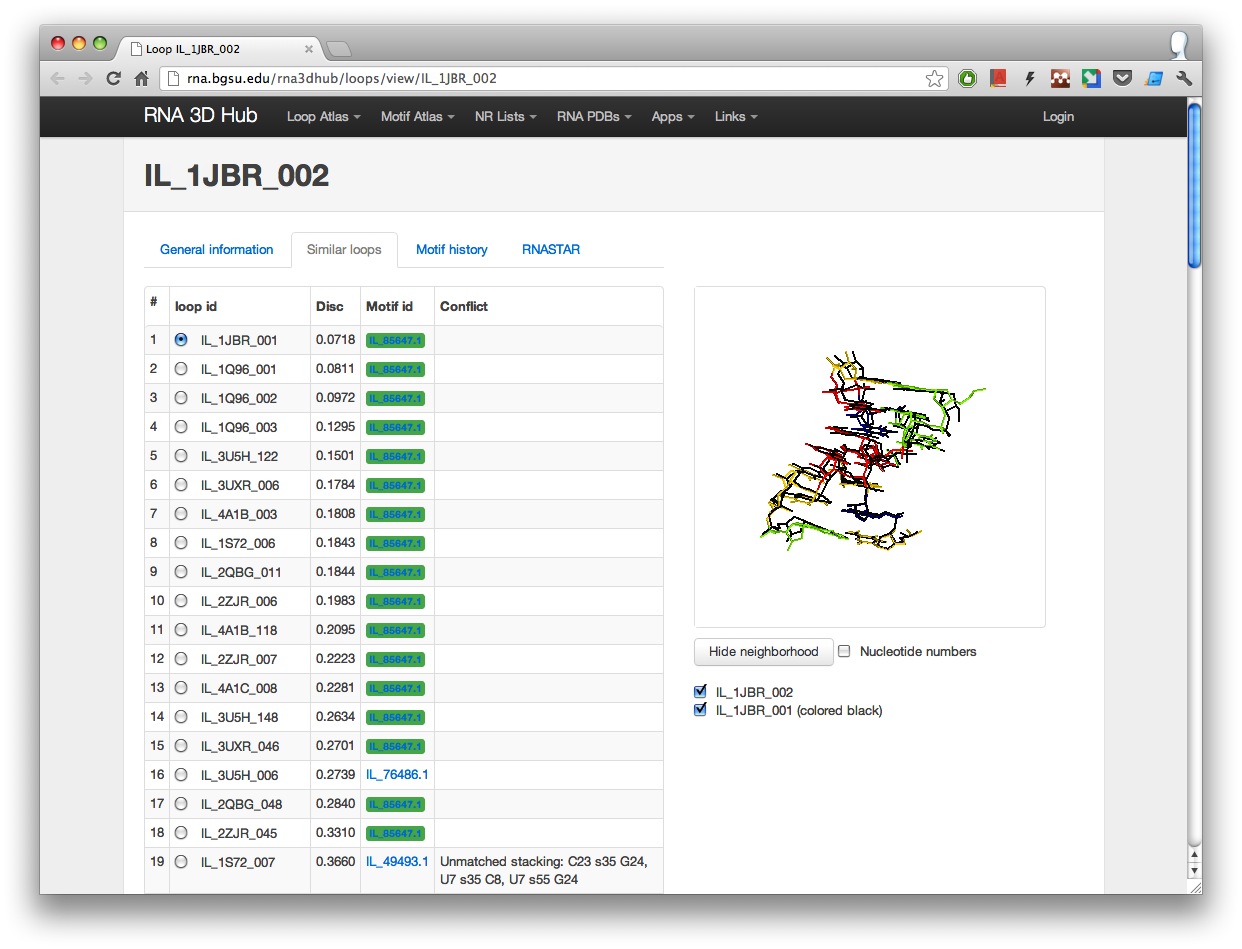Reload the page with the refresh icon

coord(113,79)
